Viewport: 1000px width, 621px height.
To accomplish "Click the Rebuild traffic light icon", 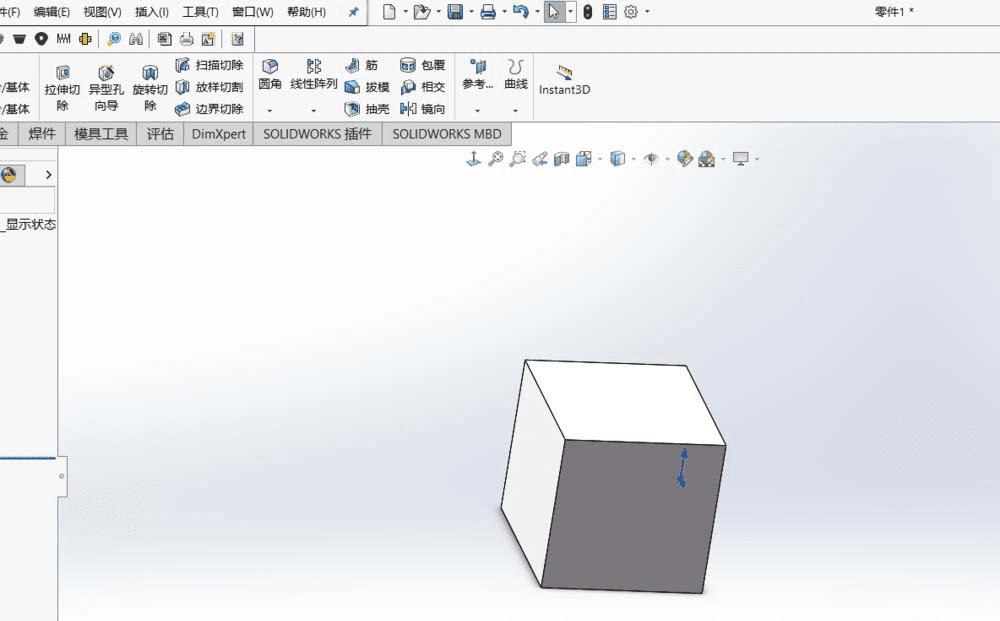I will coord(588,11).
